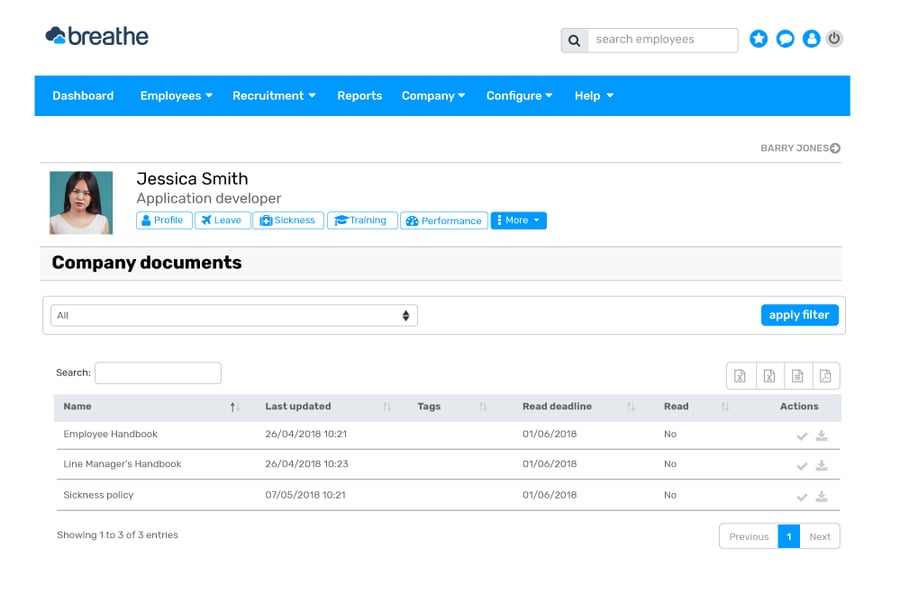Switch to Jessica's Training tab
The height and width of the screenshot is (592, 900).
pos(362,220)
